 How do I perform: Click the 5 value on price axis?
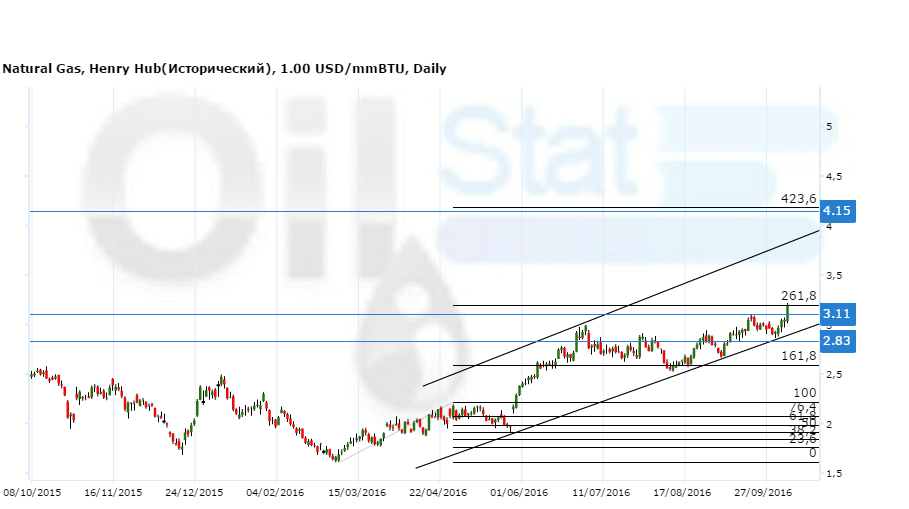coord(829,126)
